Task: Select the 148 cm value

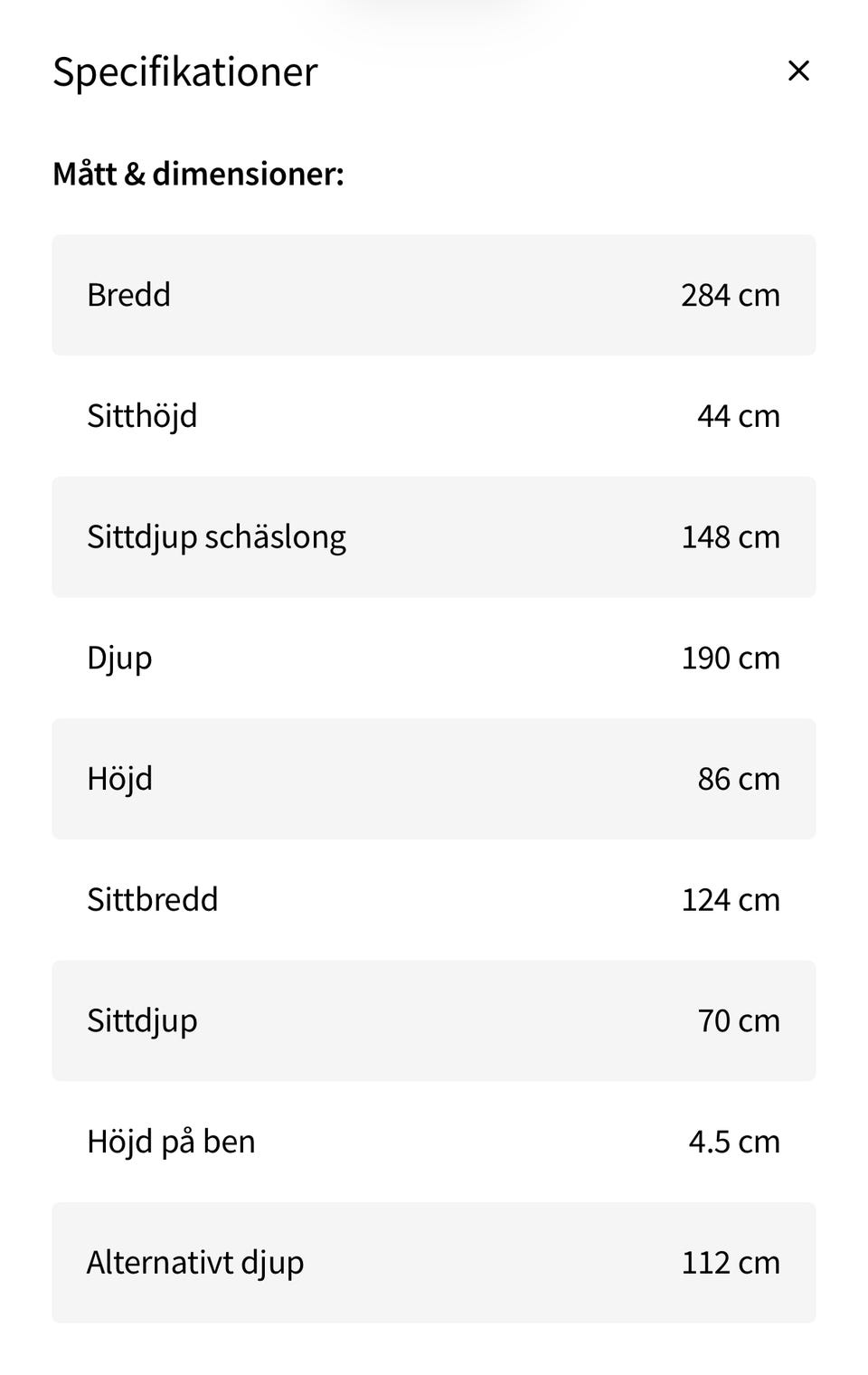Action: tap(730, 537)
